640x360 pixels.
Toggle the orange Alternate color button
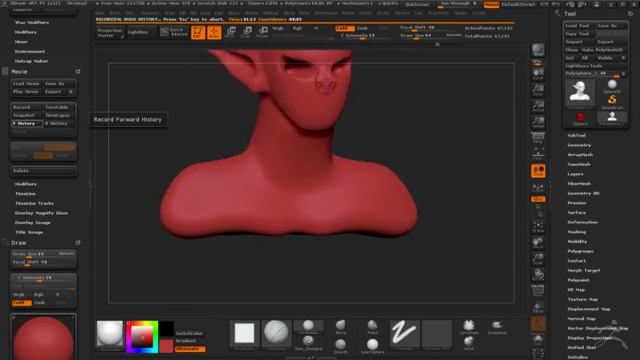190,349
